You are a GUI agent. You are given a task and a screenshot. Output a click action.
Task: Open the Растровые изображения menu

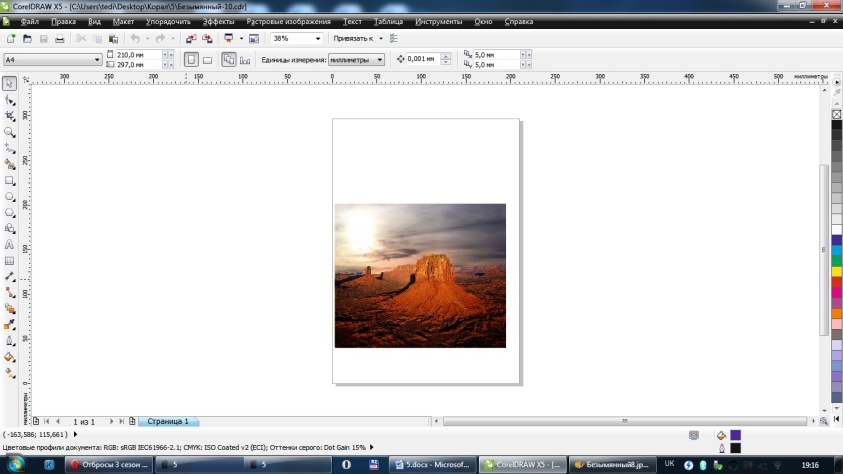(288, 21)
